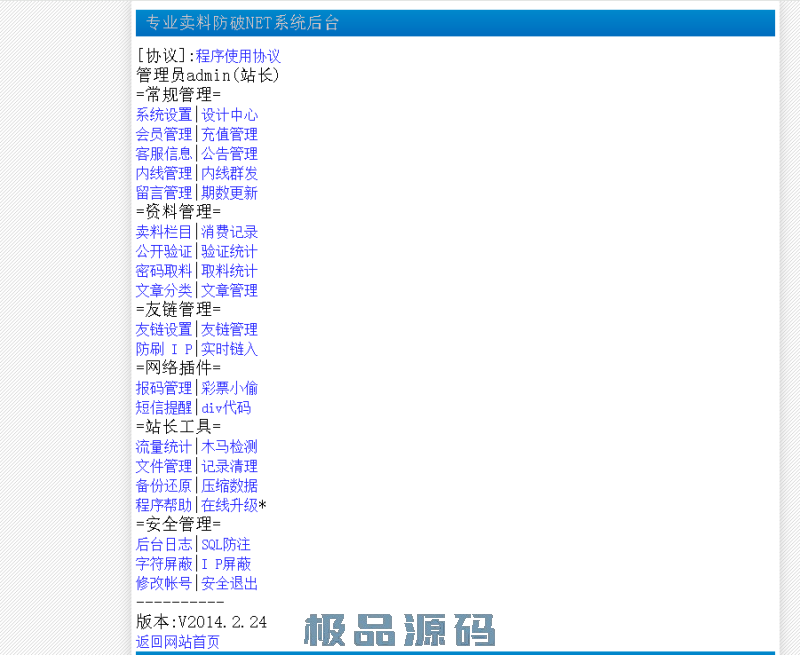This screenshot has height=655, width=800.
Task: Open 文章管理 (Article Management)
Action: (x=229, y=290)
